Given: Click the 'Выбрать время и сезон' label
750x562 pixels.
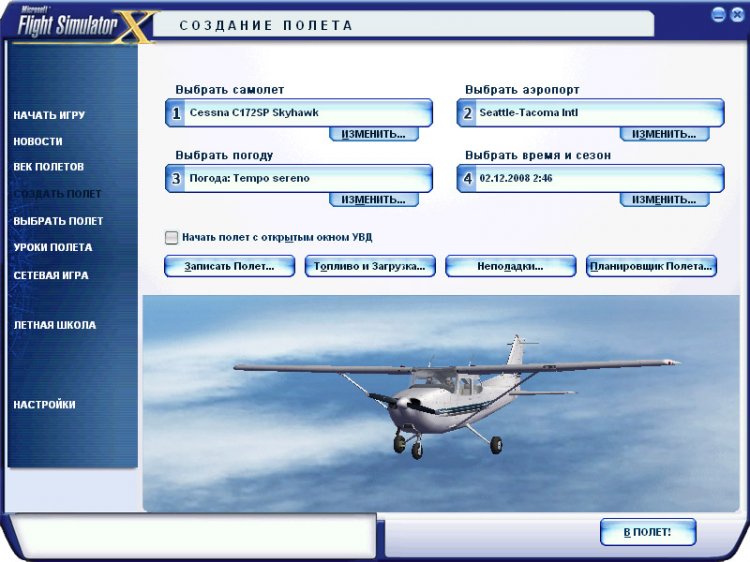Looking at the screenshot, I should [x=538, y=155].
